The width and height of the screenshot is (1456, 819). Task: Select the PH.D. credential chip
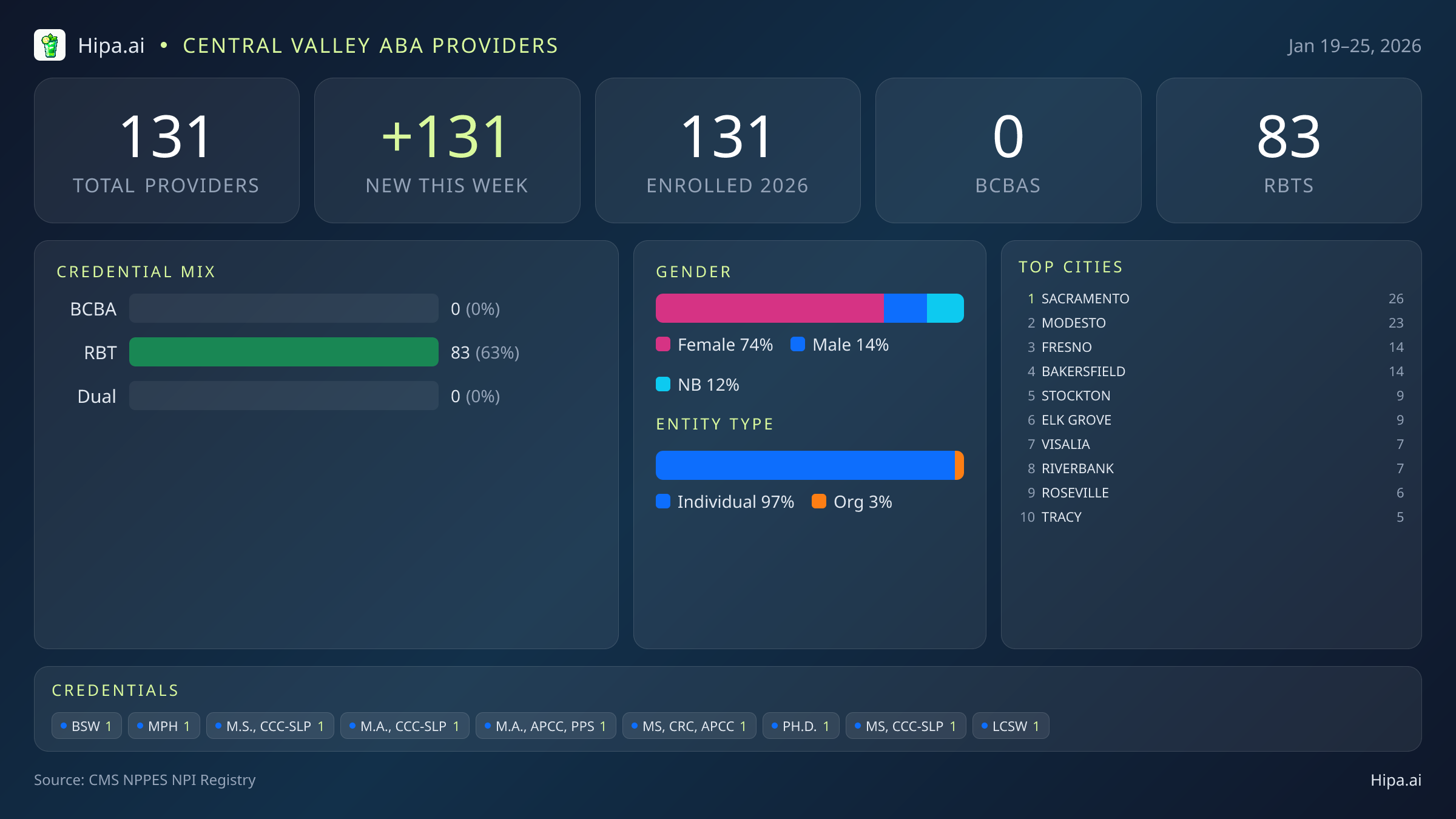click(x=800, y=726)
